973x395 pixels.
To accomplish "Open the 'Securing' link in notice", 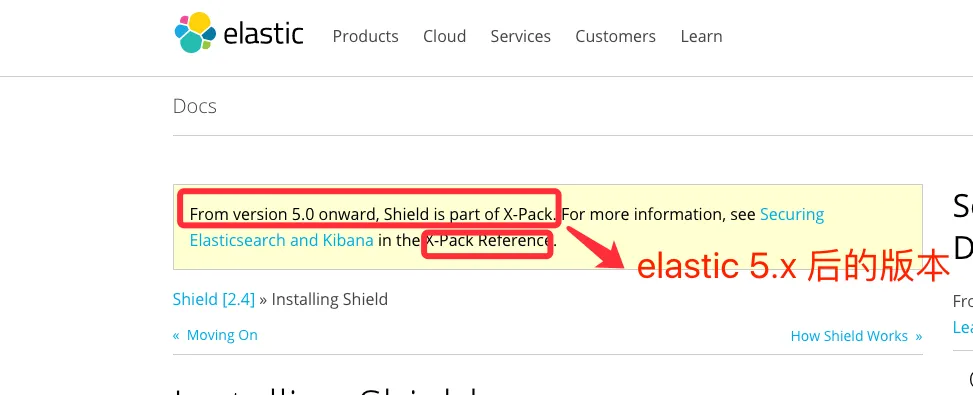I will pyautogui.click(x=792, y=215).
